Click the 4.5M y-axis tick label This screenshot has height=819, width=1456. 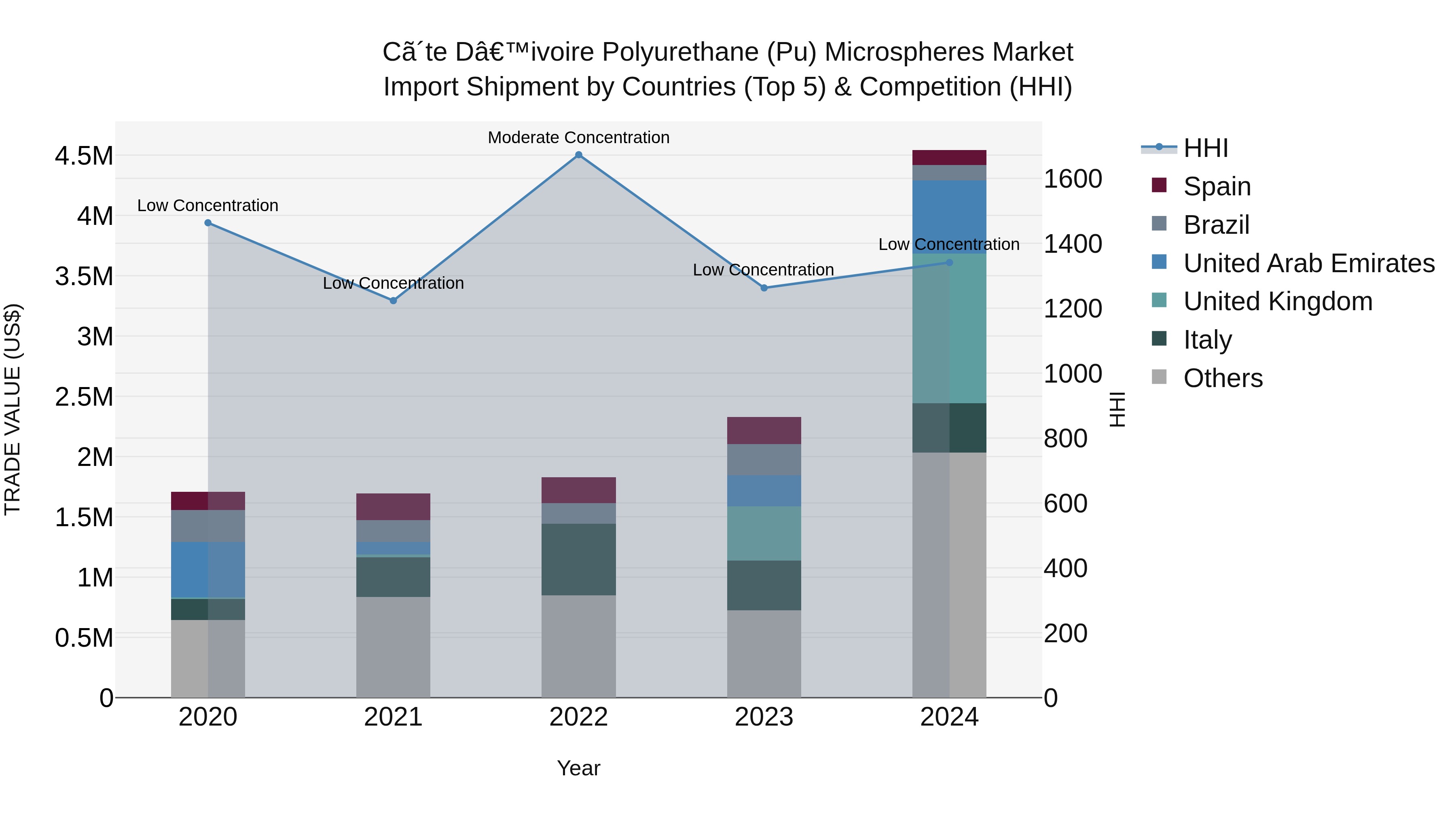[x=84, y=156]
